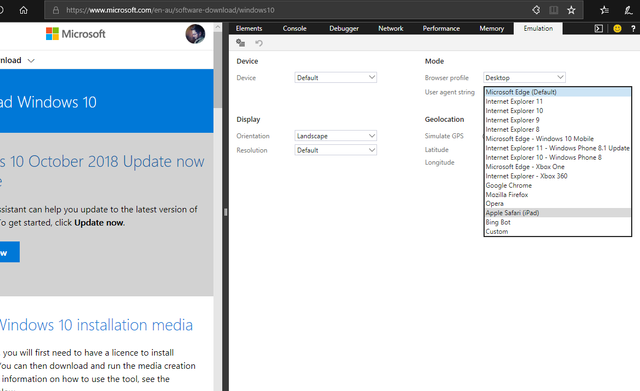Switch to the Performance tab

441,28
